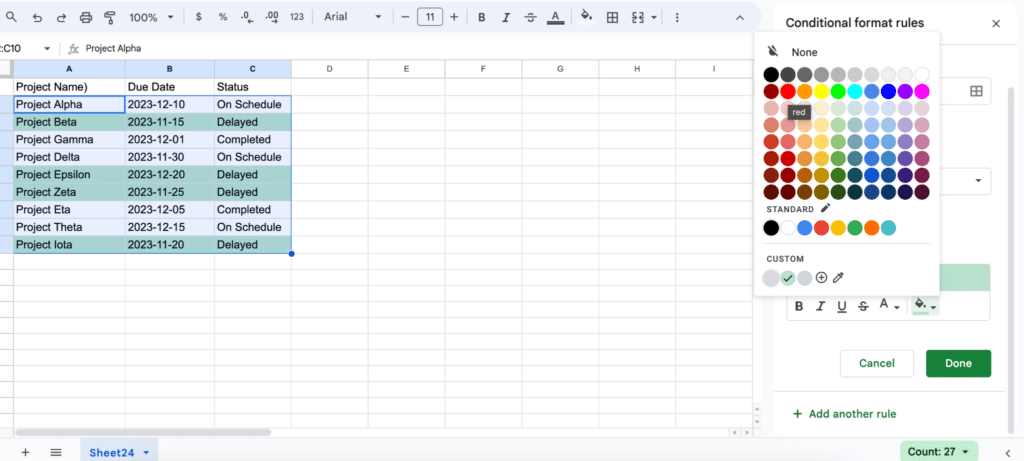Select column C header
The height and width of the screenshot is (461, 1024).
pyautogui.click(x=253, y=69)
